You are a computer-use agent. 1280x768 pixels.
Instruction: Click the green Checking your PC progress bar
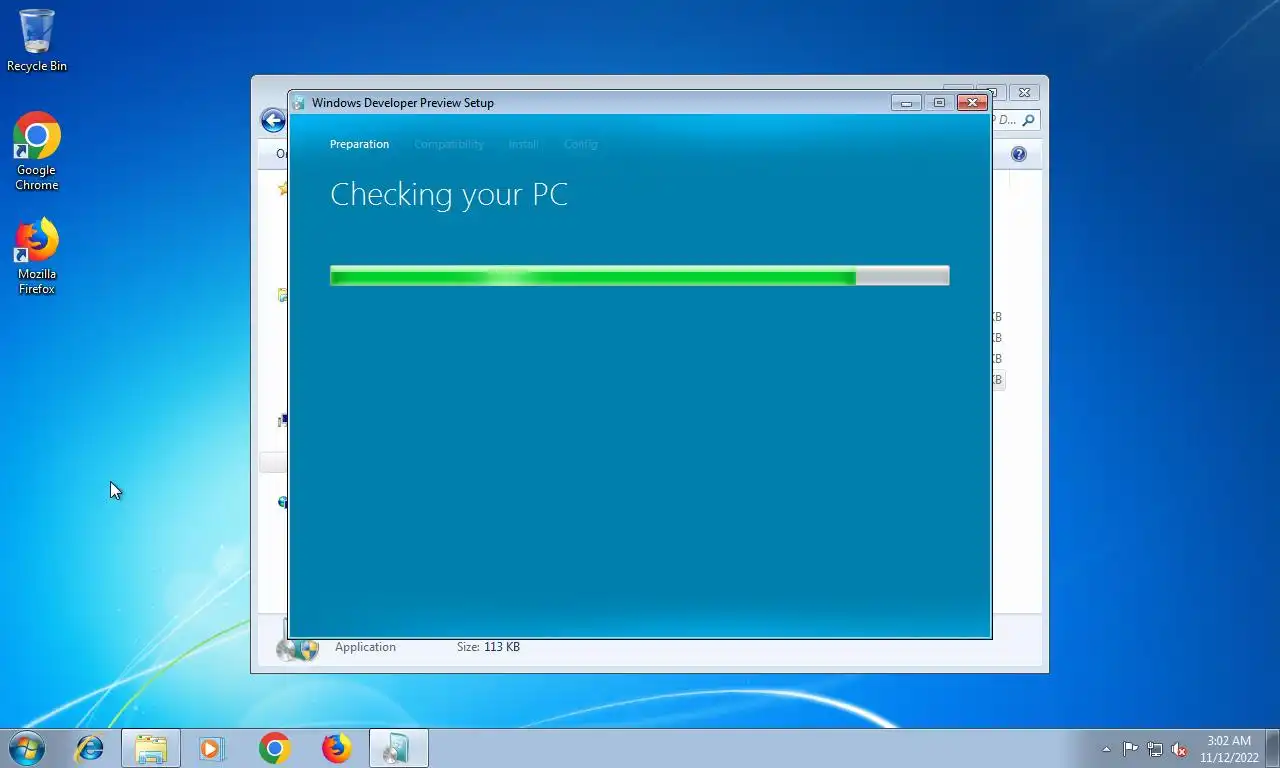click(639, 276)
